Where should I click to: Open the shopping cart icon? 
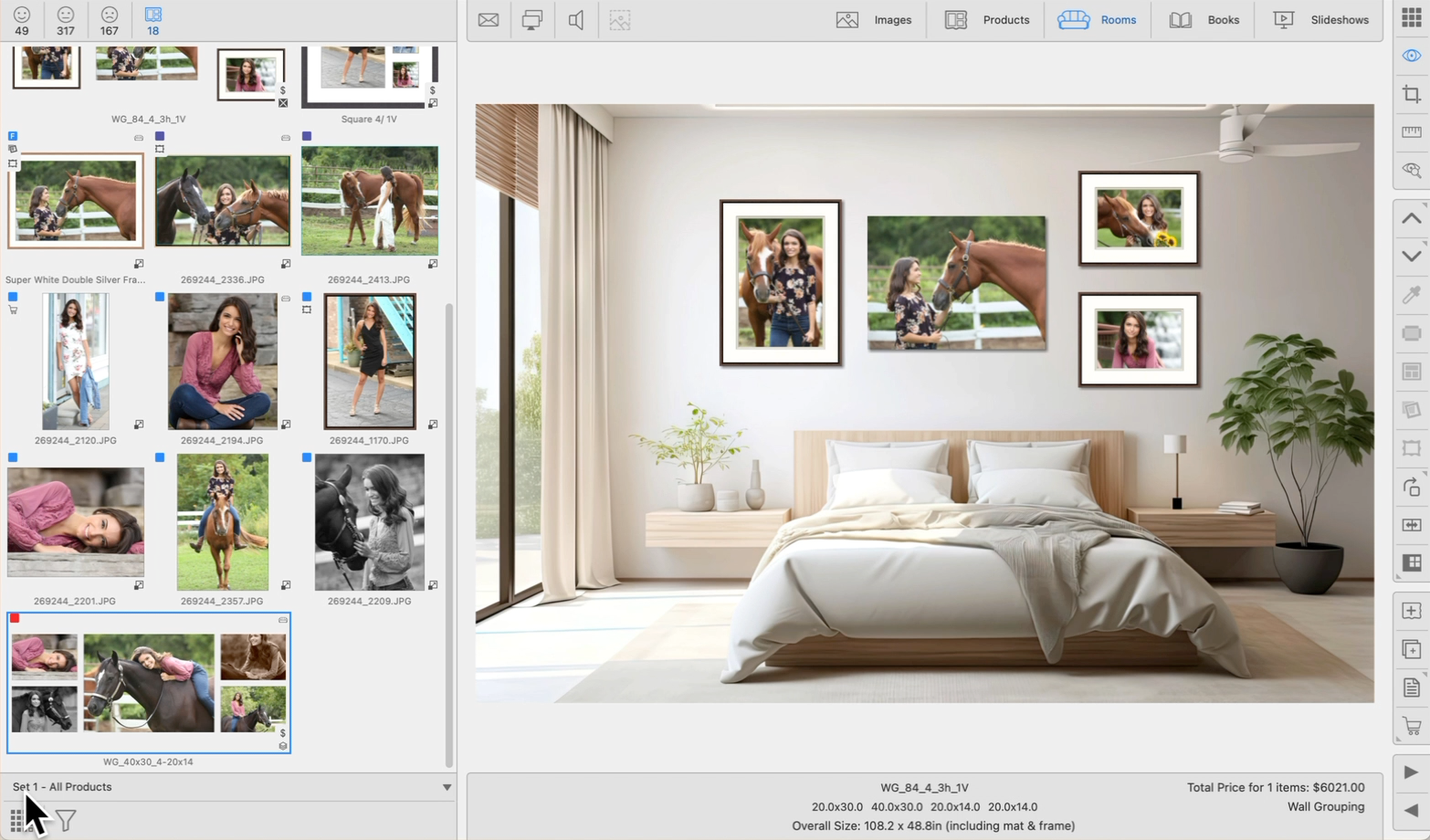pos(1411,727)
